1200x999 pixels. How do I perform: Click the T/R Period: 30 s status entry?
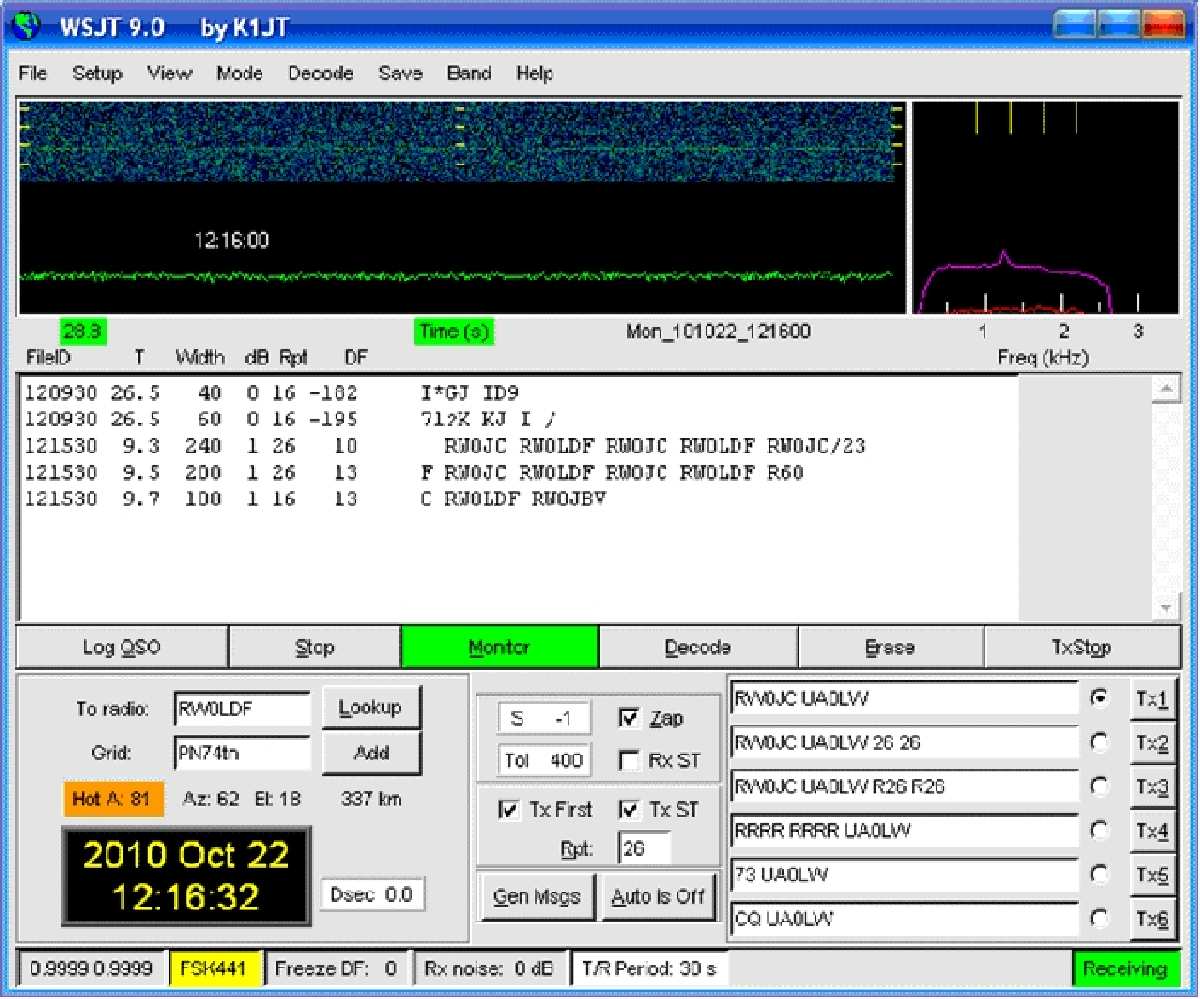pos(650,968)
